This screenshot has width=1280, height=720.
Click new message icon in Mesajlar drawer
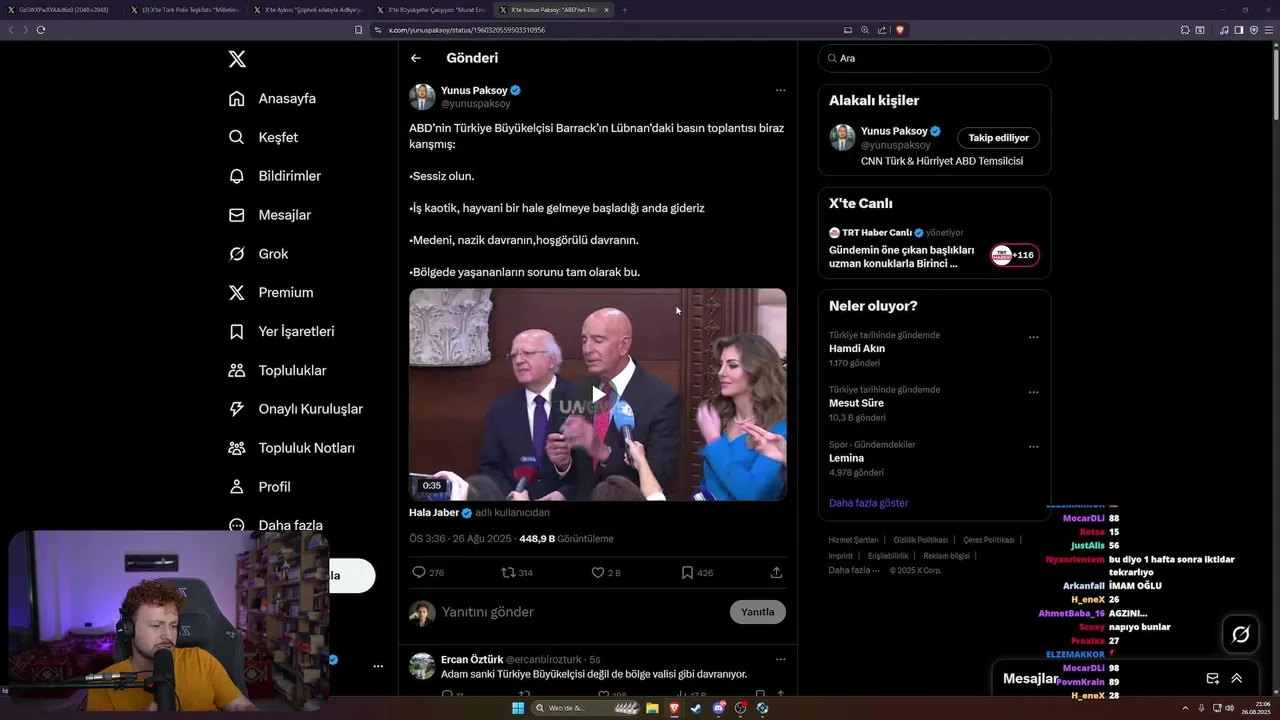[1213, 678]
